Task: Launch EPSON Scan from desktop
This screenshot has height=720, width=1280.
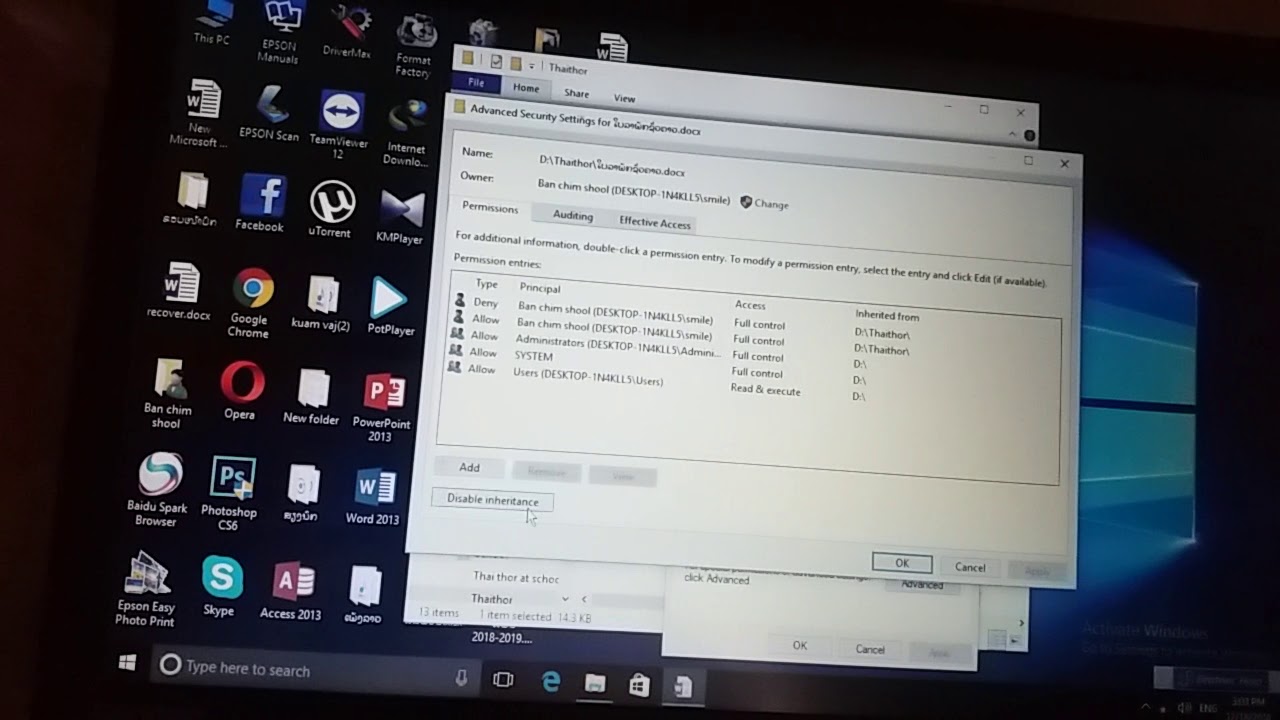Action: (x=268, y=112)
